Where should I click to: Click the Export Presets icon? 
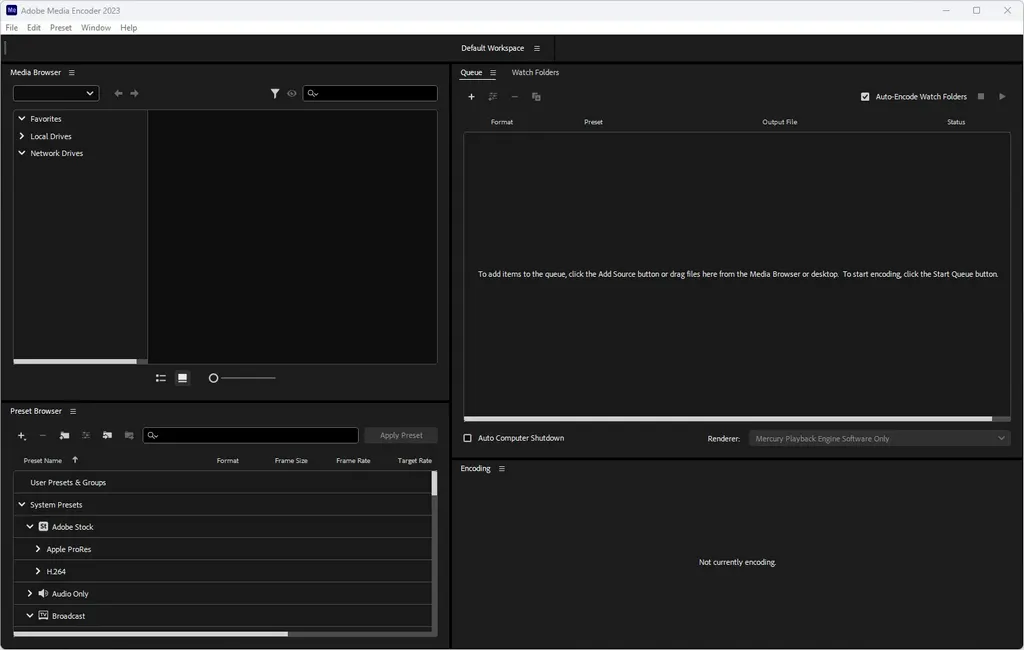coord(129,436)
